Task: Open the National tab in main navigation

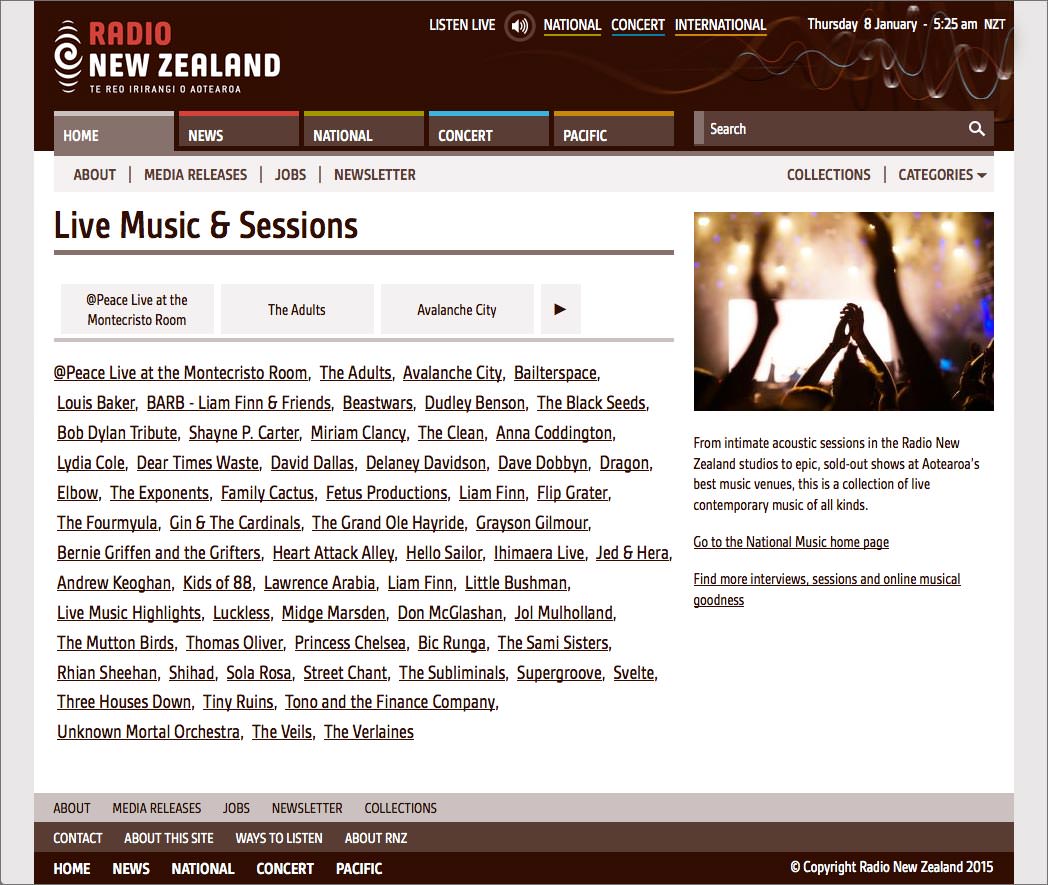Action: (x=364, y=129)
